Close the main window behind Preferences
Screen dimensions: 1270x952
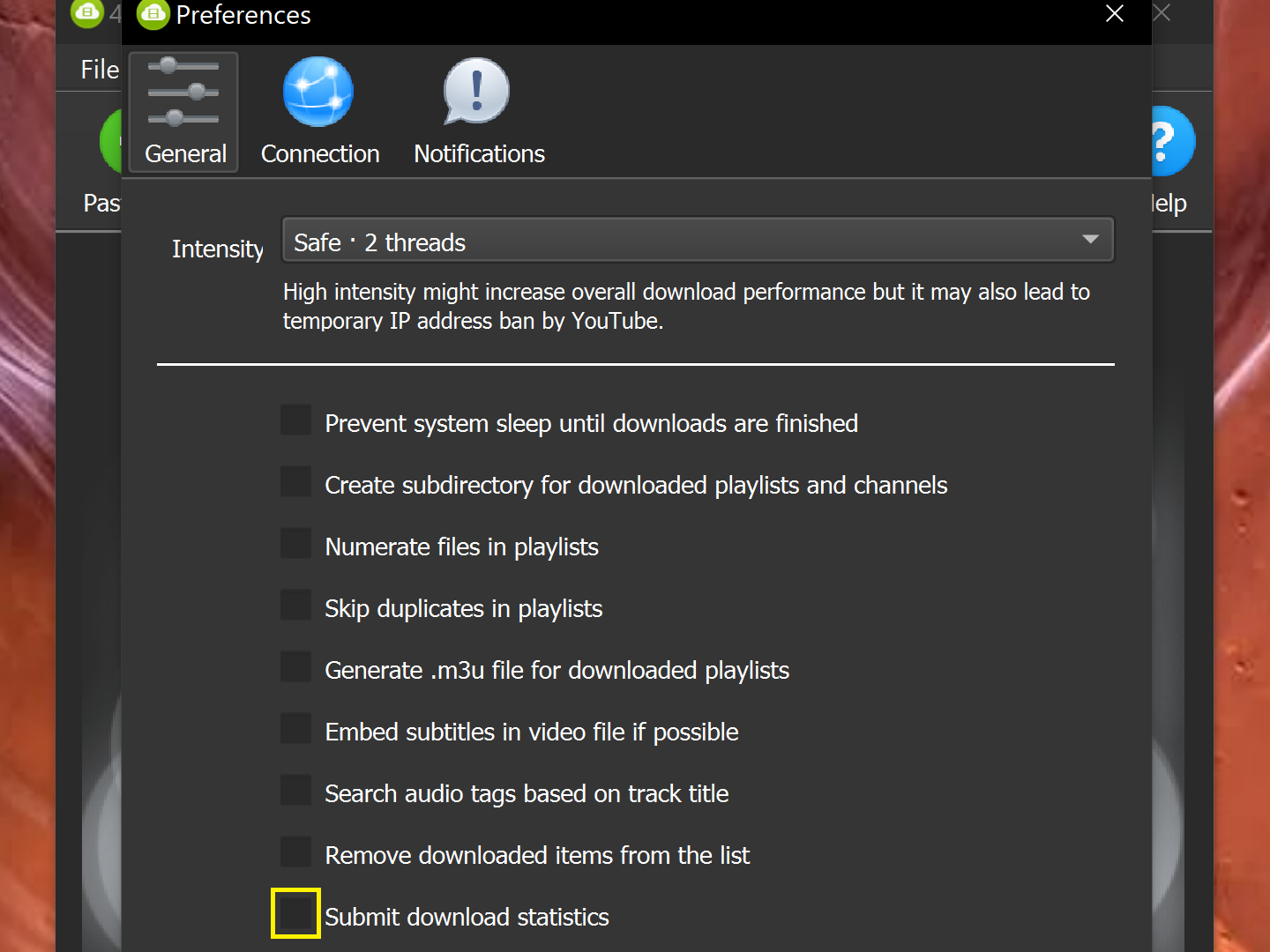point(1162,13)
